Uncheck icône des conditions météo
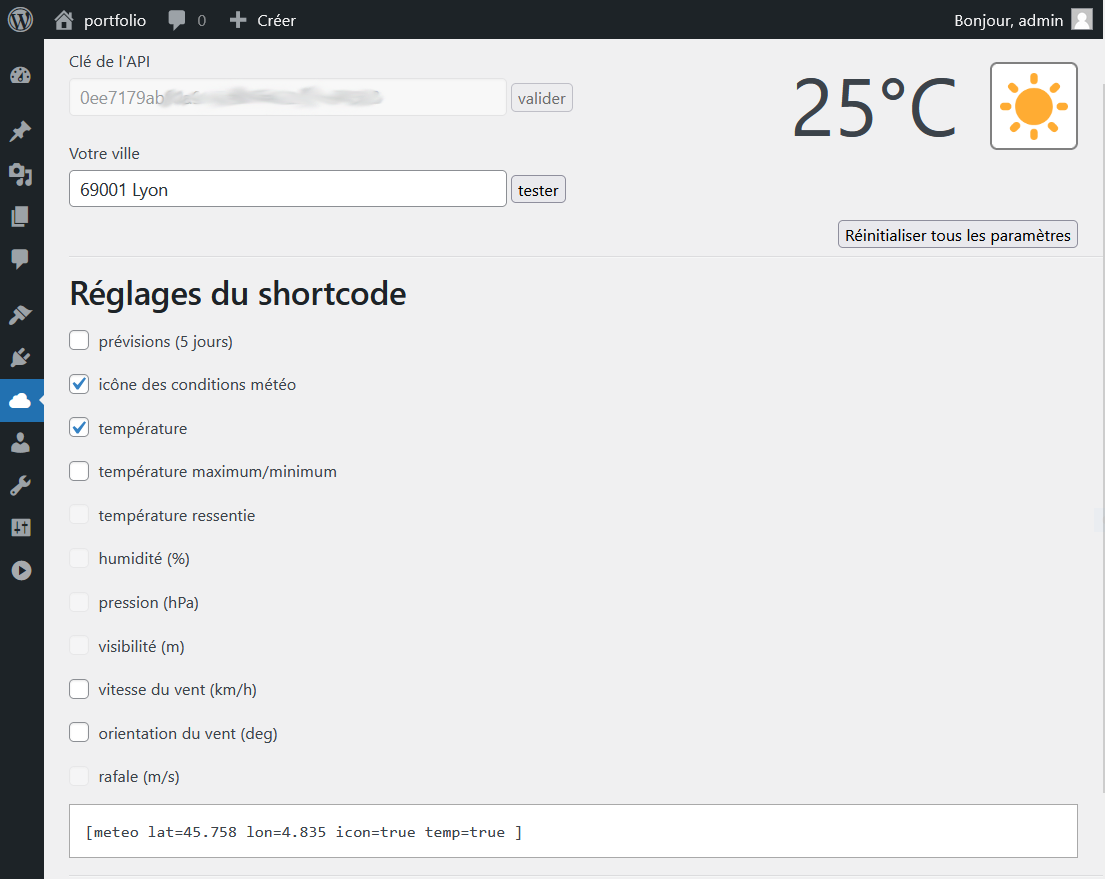 click(79, 384)
